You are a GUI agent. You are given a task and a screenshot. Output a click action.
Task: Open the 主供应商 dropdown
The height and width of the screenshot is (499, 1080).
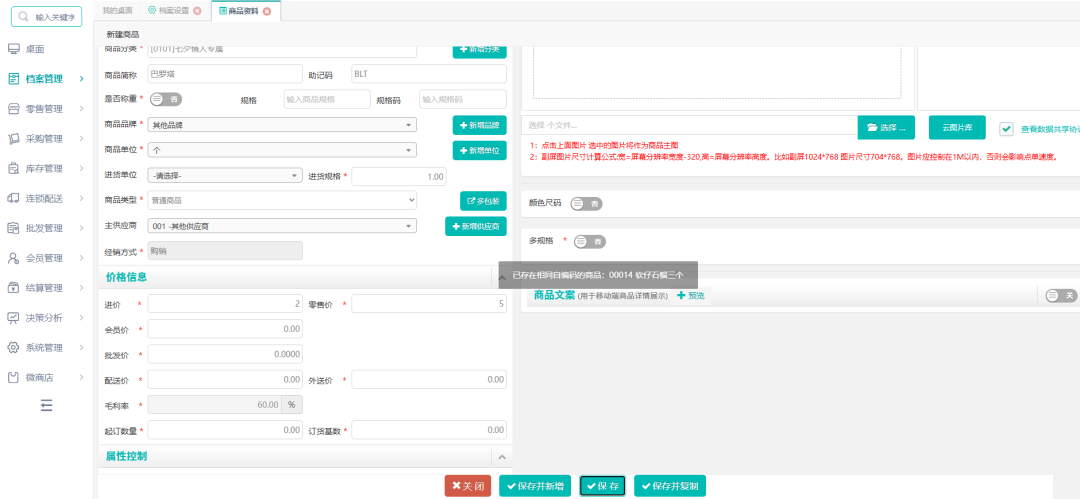tap(282, 226)
